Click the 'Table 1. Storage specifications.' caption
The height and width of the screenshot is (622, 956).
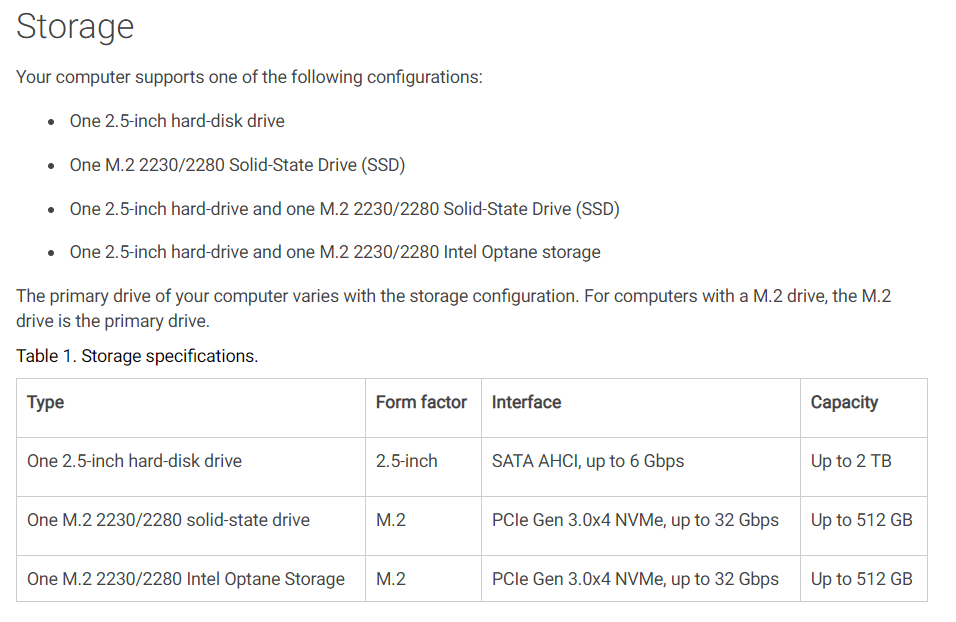[137, 356]
